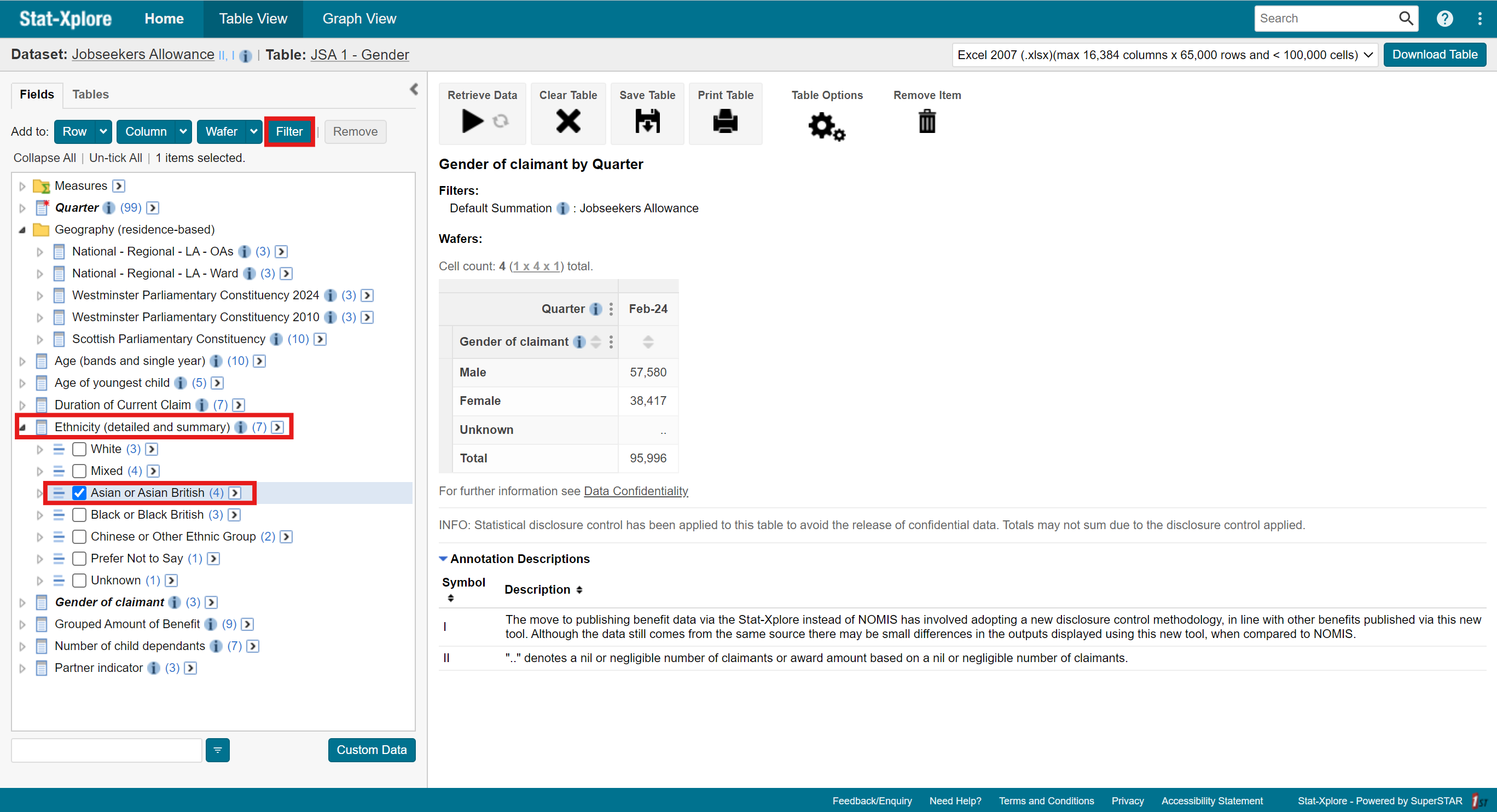Switch to Graph View
The image size is (1497, 812).
click(359, 19)
